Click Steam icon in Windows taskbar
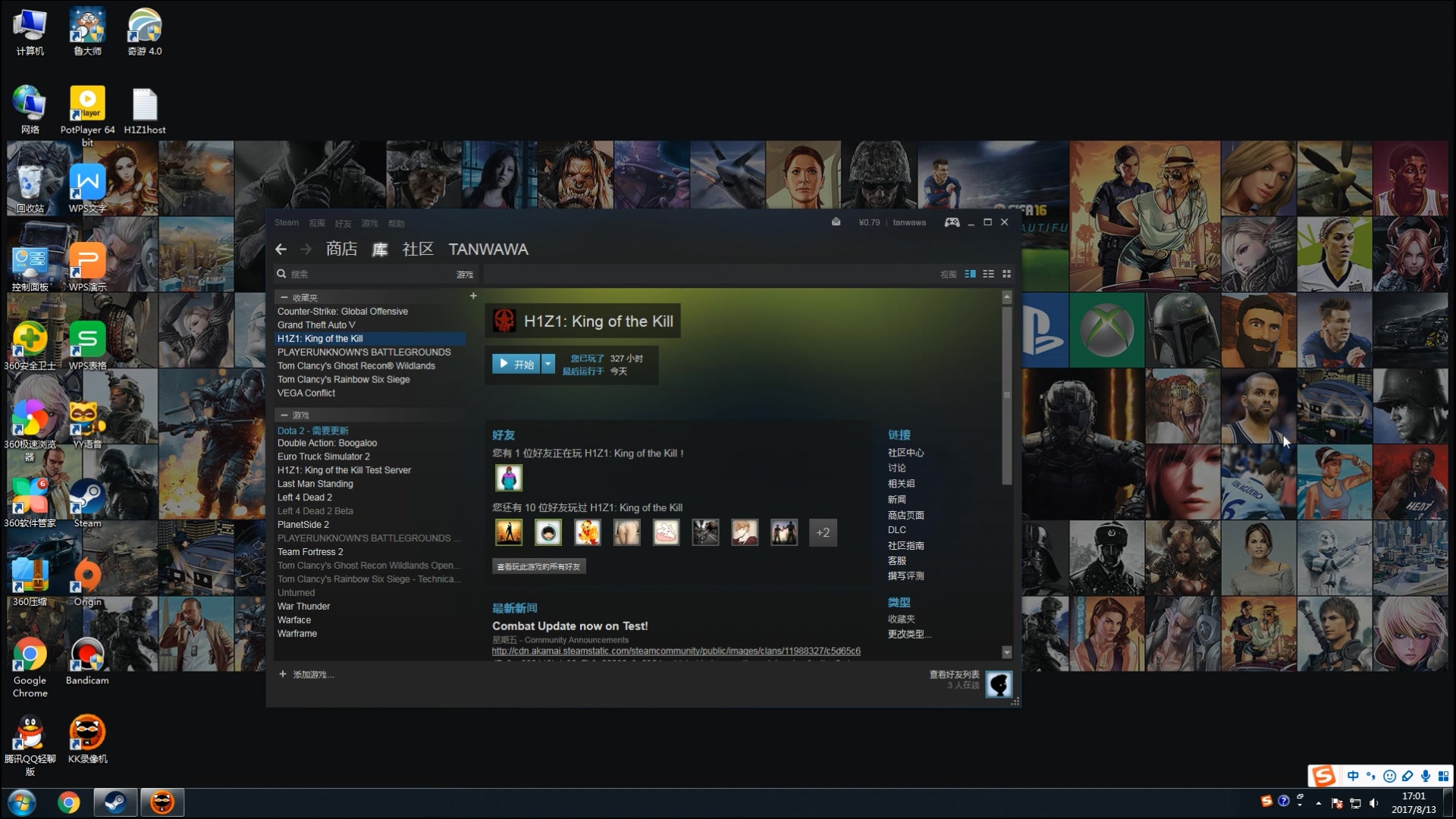 coord(115,802)
